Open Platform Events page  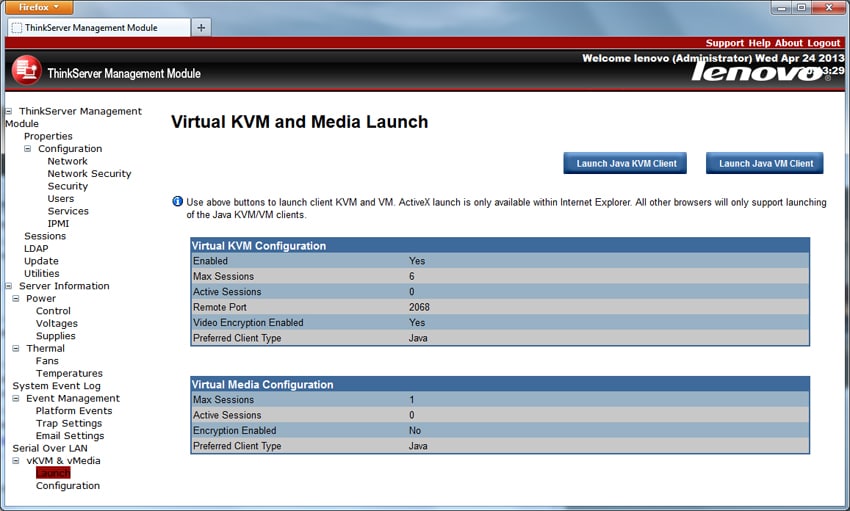74,410
